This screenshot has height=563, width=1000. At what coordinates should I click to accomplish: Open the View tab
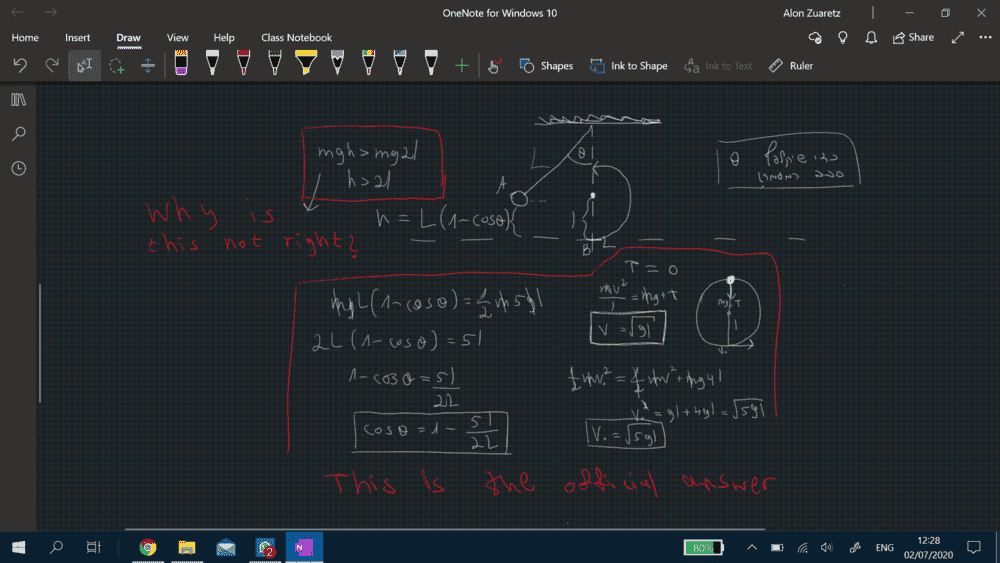pos(178,38)
